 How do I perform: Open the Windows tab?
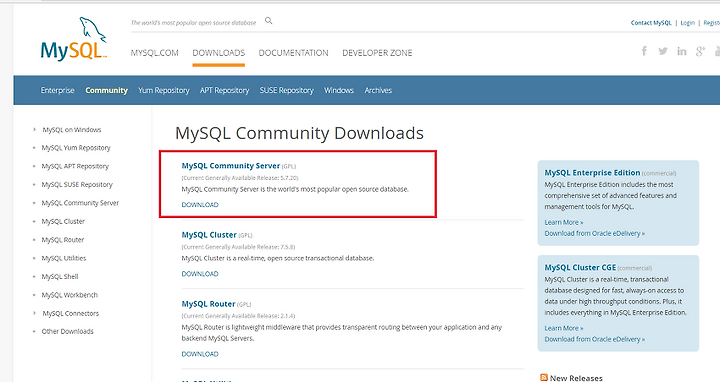pyautogui.click(x=339, y=90)
